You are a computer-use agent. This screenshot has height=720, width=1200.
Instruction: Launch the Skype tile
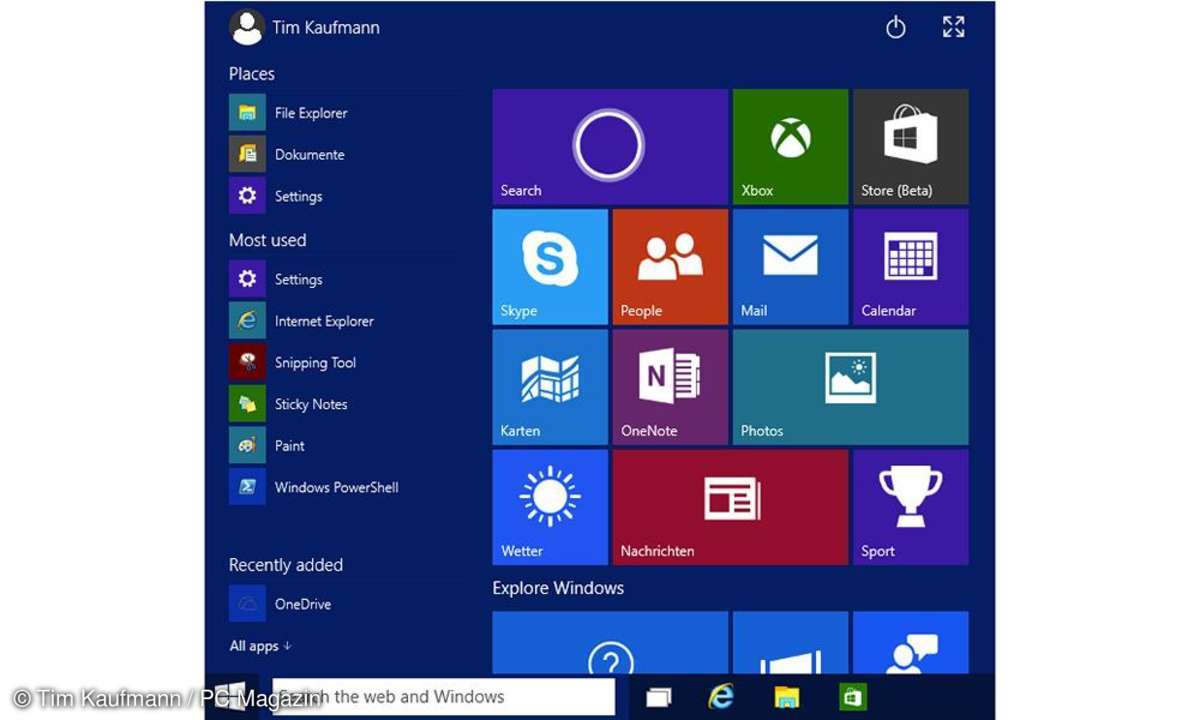click(x=550, y=267)
